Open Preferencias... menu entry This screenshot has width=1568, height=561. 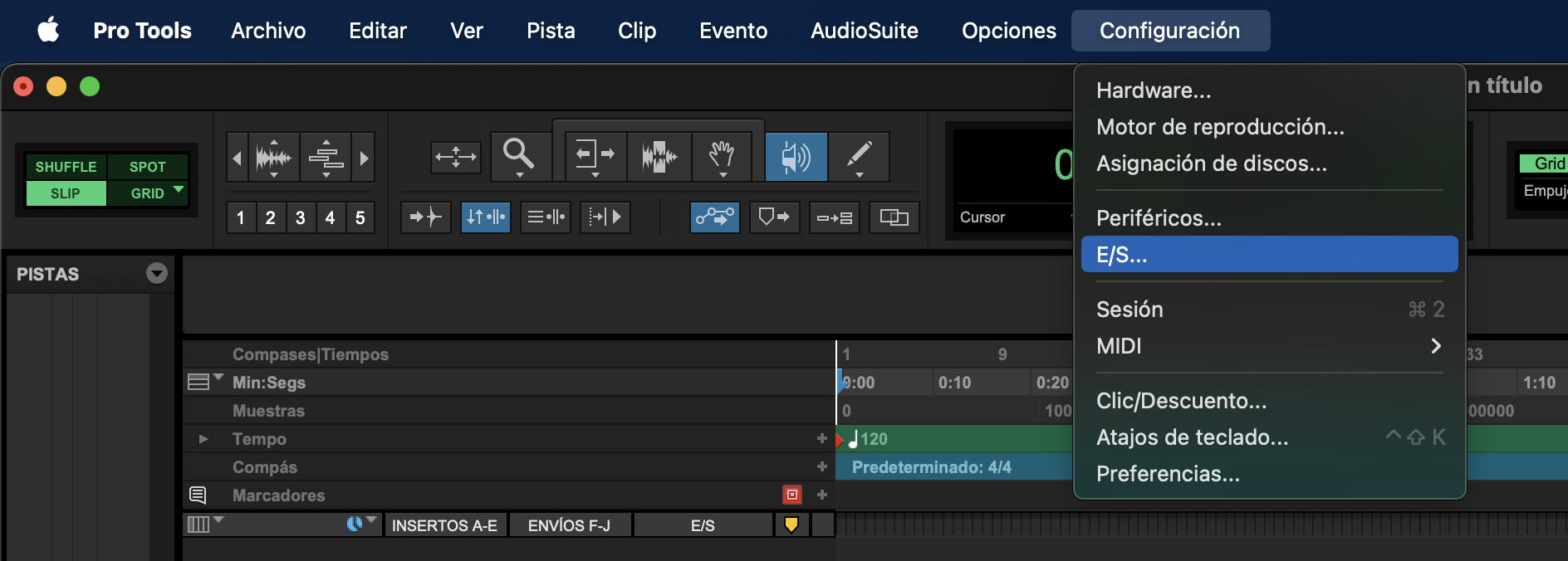tap(1168, 474)
